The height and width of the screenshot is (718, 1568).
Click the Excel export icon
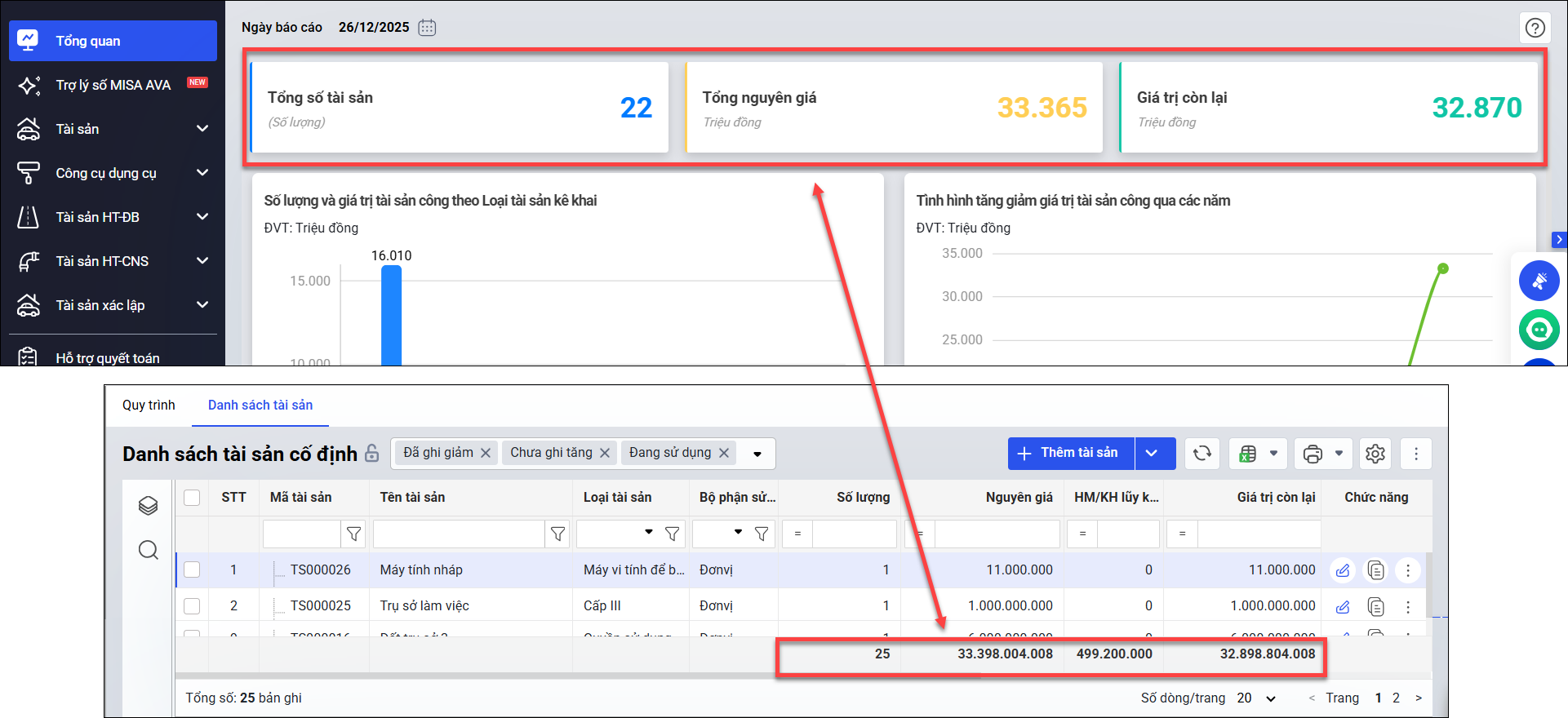[1248, 454]
